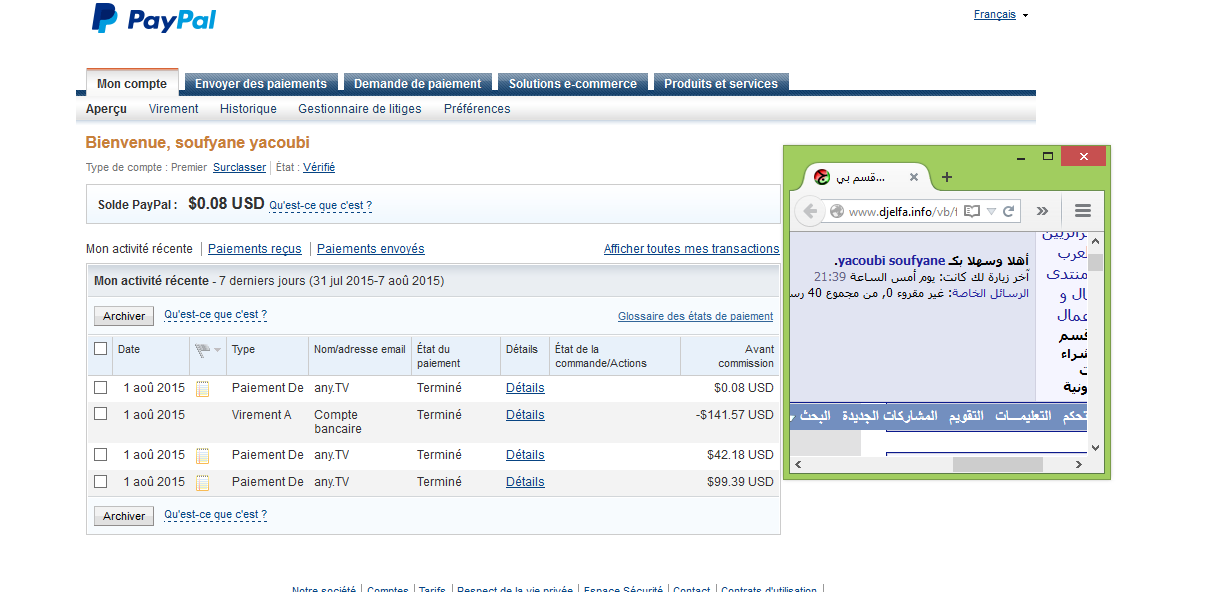This screenshot has height=592, width=1217.
Task: Open التقويم in forum navbar
Action: [965, 416]
